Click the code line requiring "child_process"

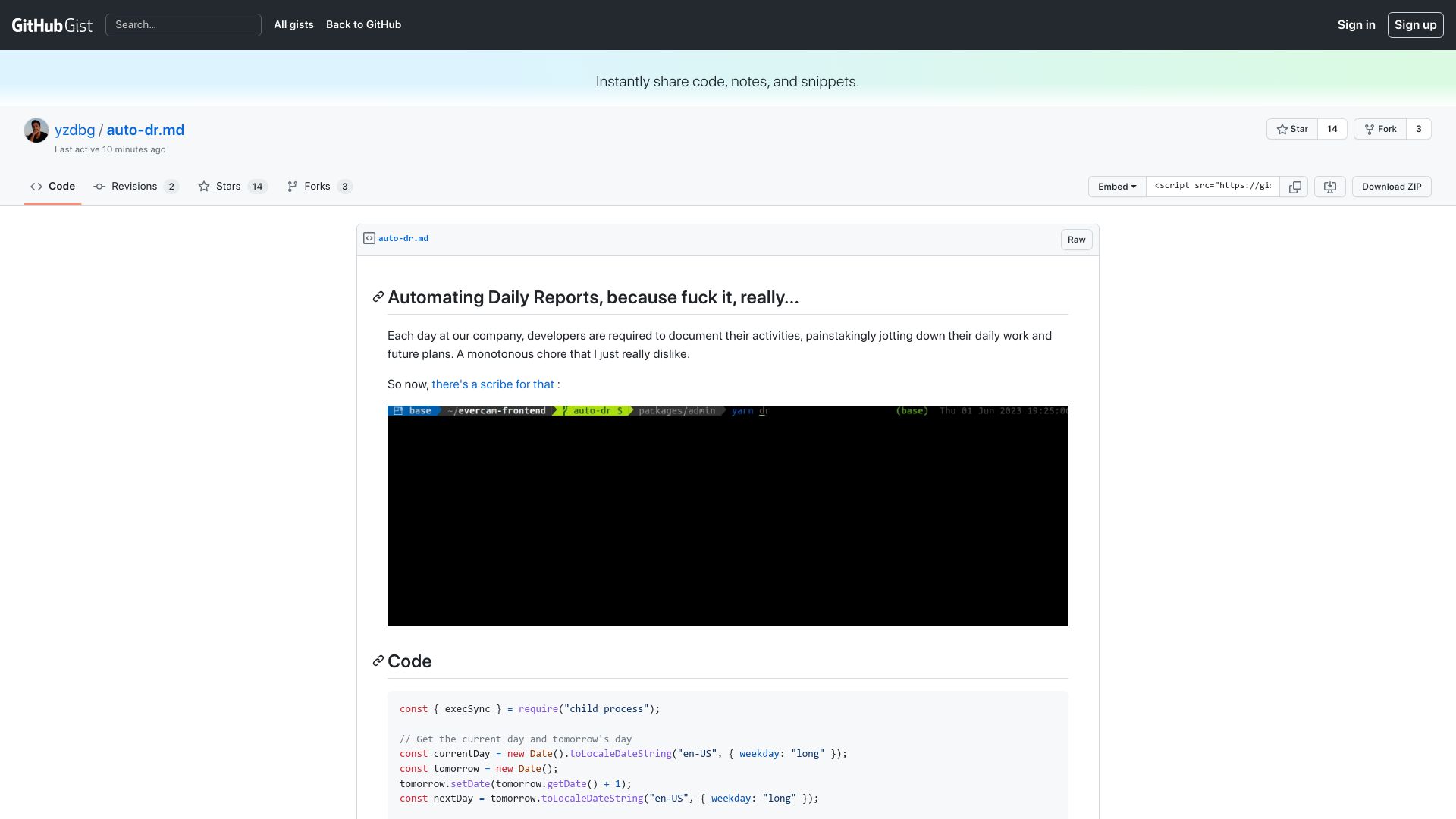click(x=529, y=709)
